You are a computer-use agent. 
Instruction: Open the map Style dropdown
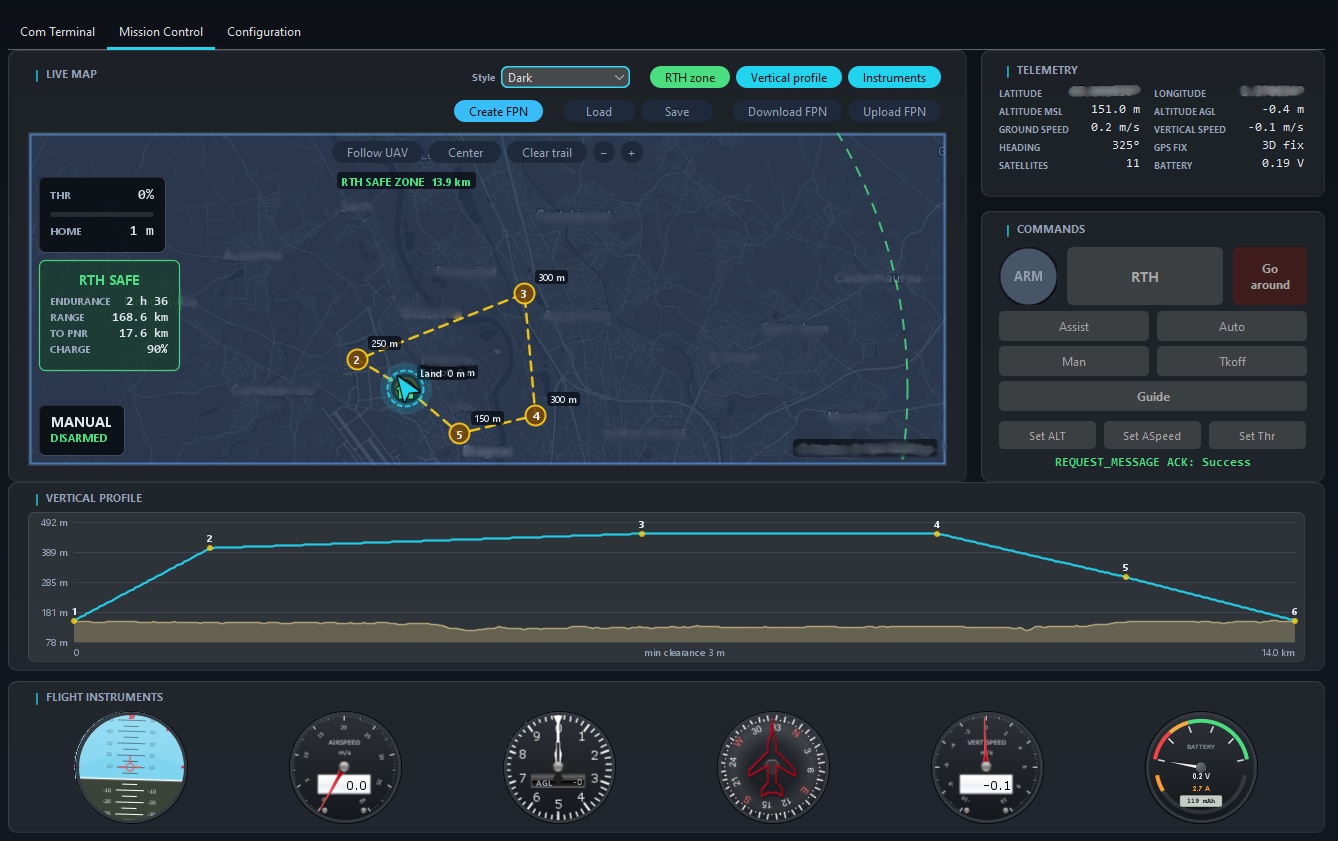(x=565, y=78)
